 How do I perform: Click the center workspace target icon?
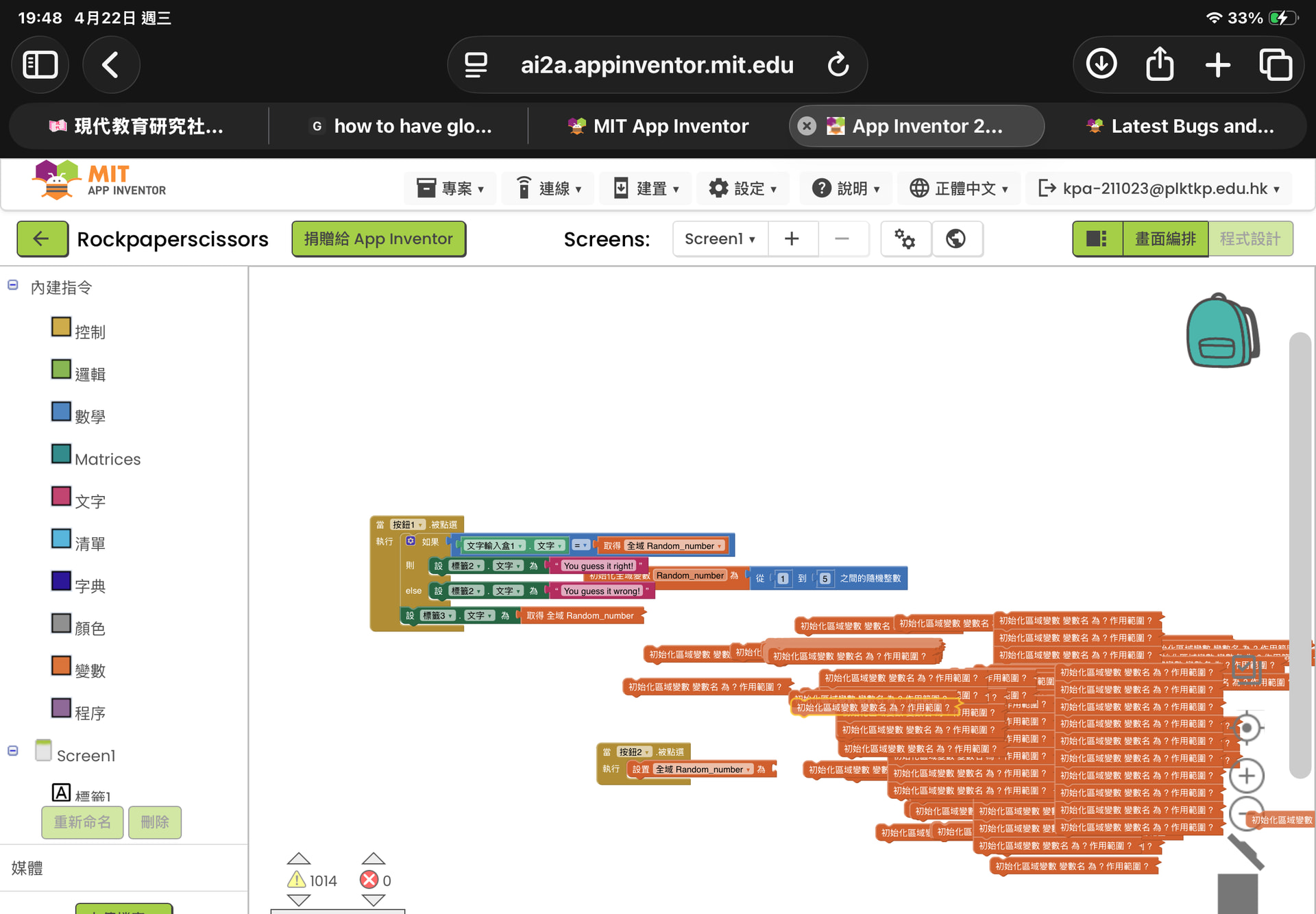(1246, 728)
